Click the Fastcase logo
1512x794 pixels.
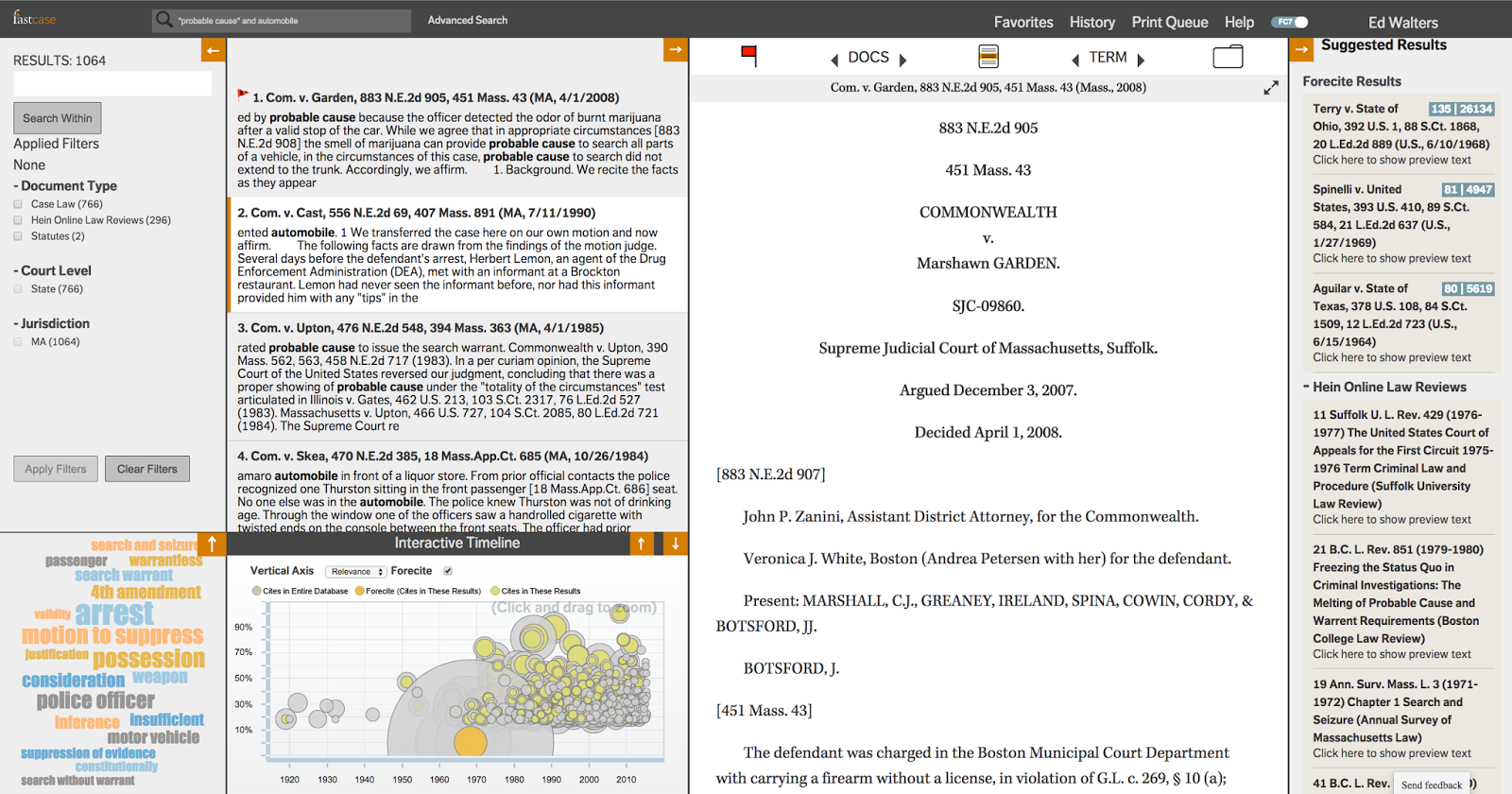(x=34, y=18)
